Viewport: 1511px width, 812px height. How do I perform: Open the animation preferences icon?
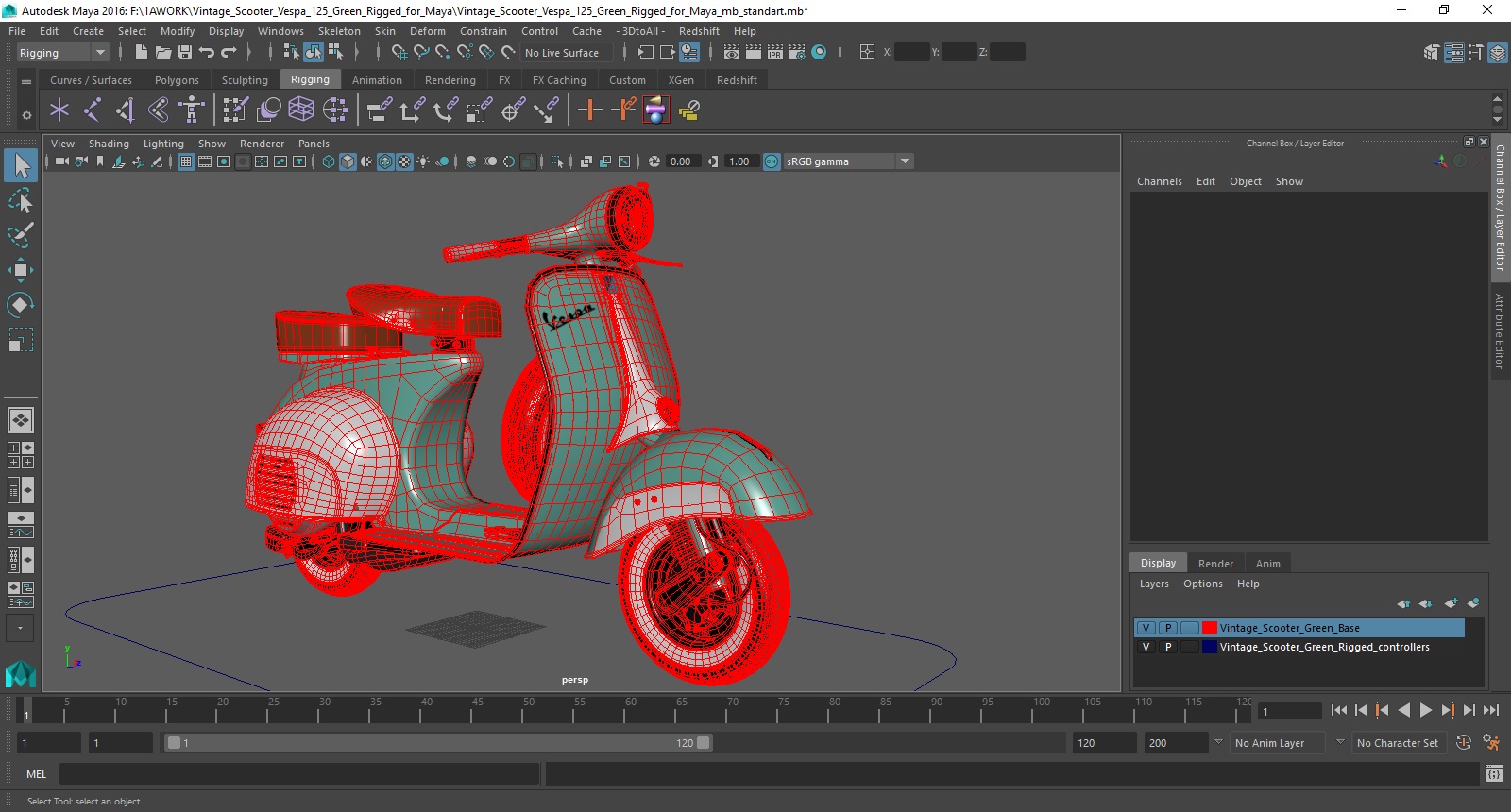click(x=1491, y=743)
